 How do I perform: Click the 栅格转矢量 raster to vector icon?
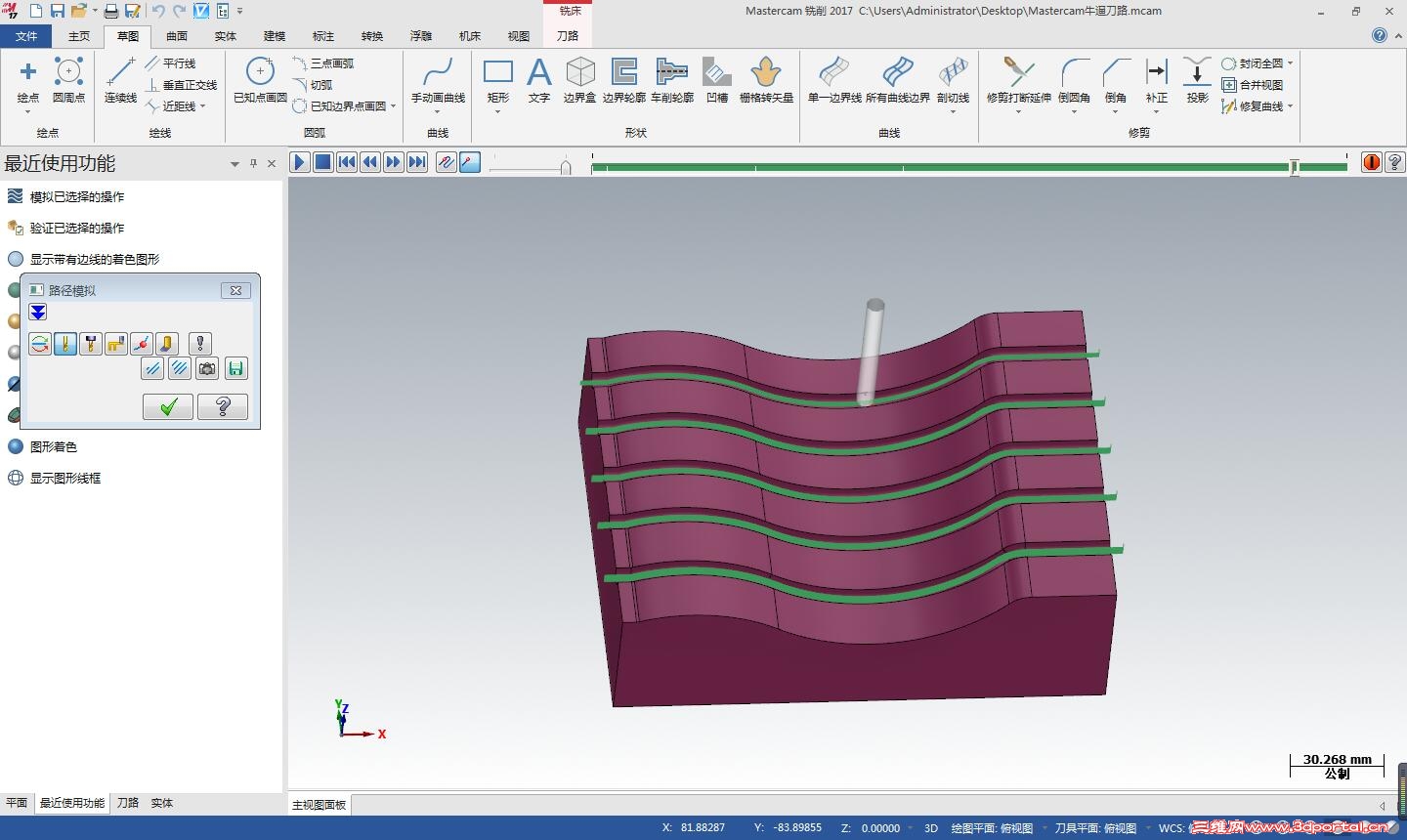(766, 72)
